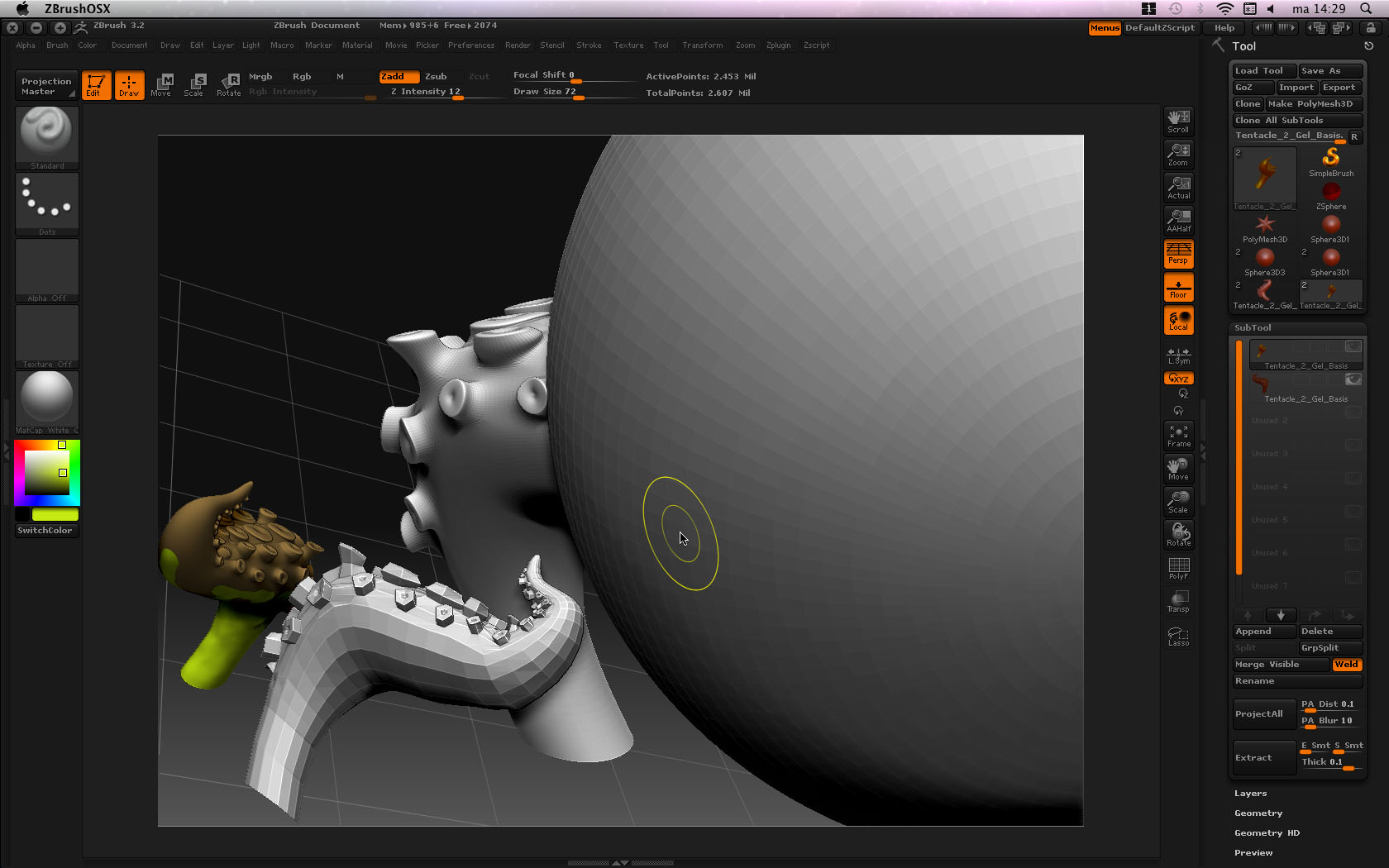This screenshot has width=1389, height=868.
Task: Click the ProjectAll button
Action: tap(1264, 713)
